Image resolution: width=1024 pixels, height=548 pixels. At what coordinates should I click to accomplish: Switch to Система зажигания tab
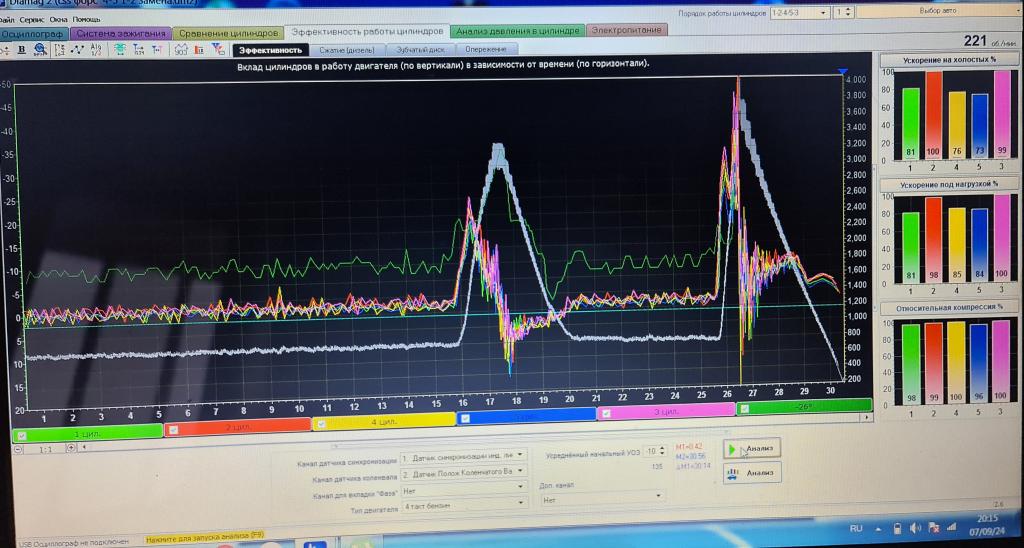point(121,33)
